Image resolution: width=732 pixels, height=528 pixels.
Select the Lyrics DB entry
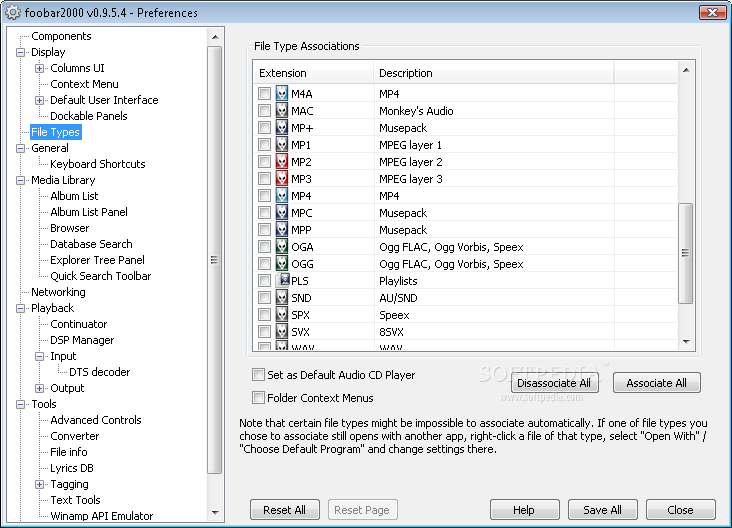(x=72, y=468)
